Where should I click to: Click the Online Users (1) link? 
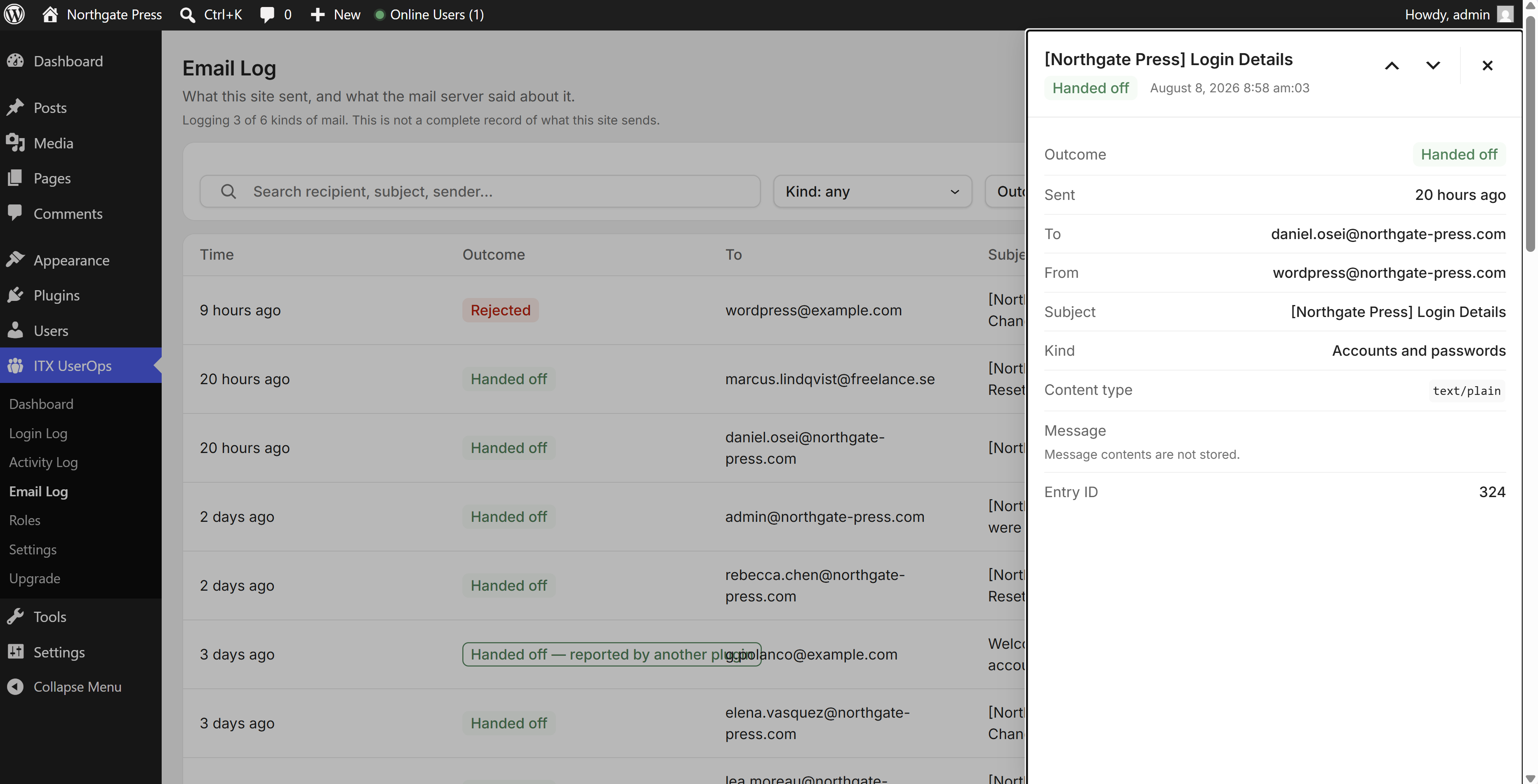pyautogui.click(x=437, y=15)
